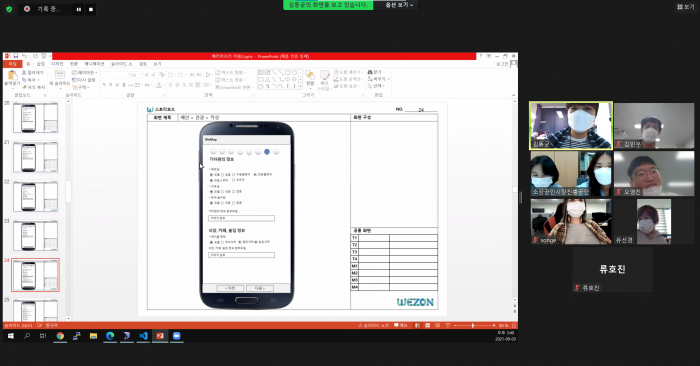This screenshot has width=700, height=366.
Task: Launch the Zoom app from taskbar
Action: click(177, 336)
